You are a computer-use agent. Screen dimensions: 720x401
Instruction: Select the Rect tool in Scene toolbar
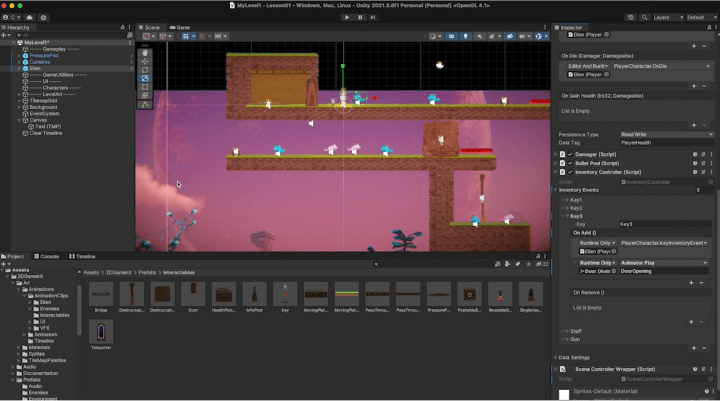point(145,86)
